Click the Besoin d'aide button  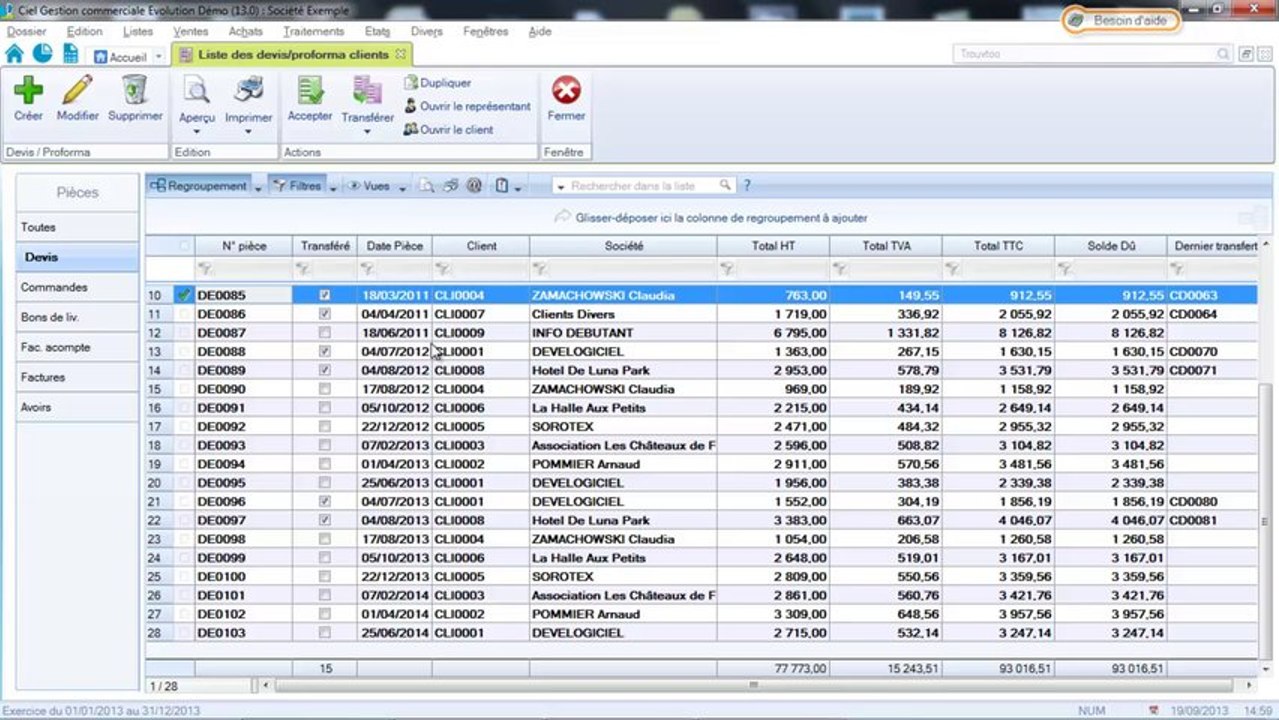(x=1120, y=20)
